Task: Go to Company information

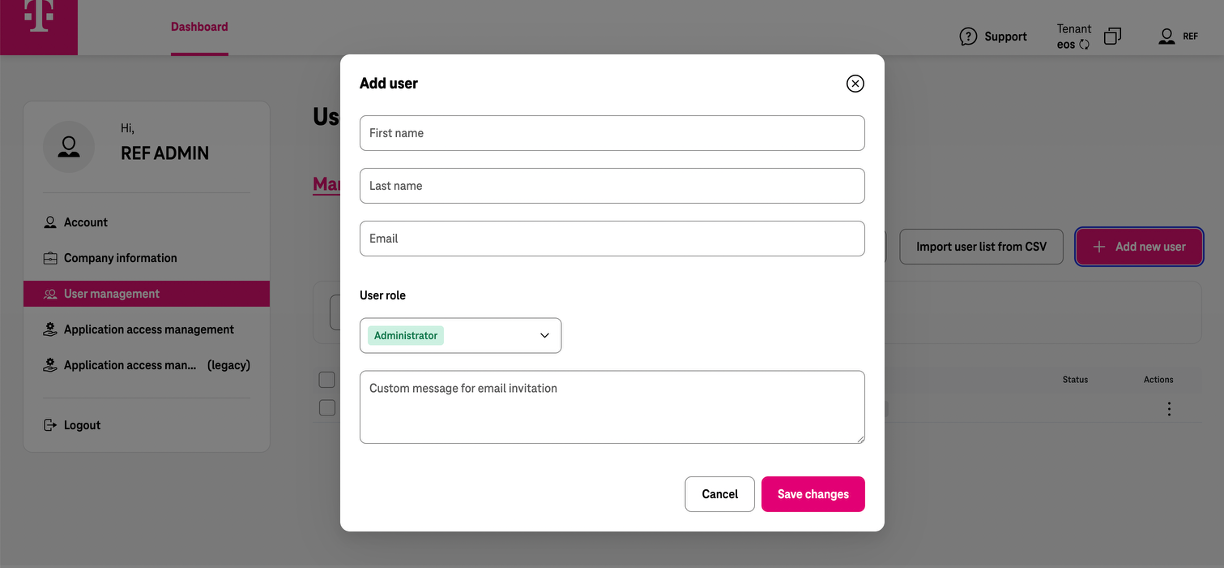Action: 120,258
